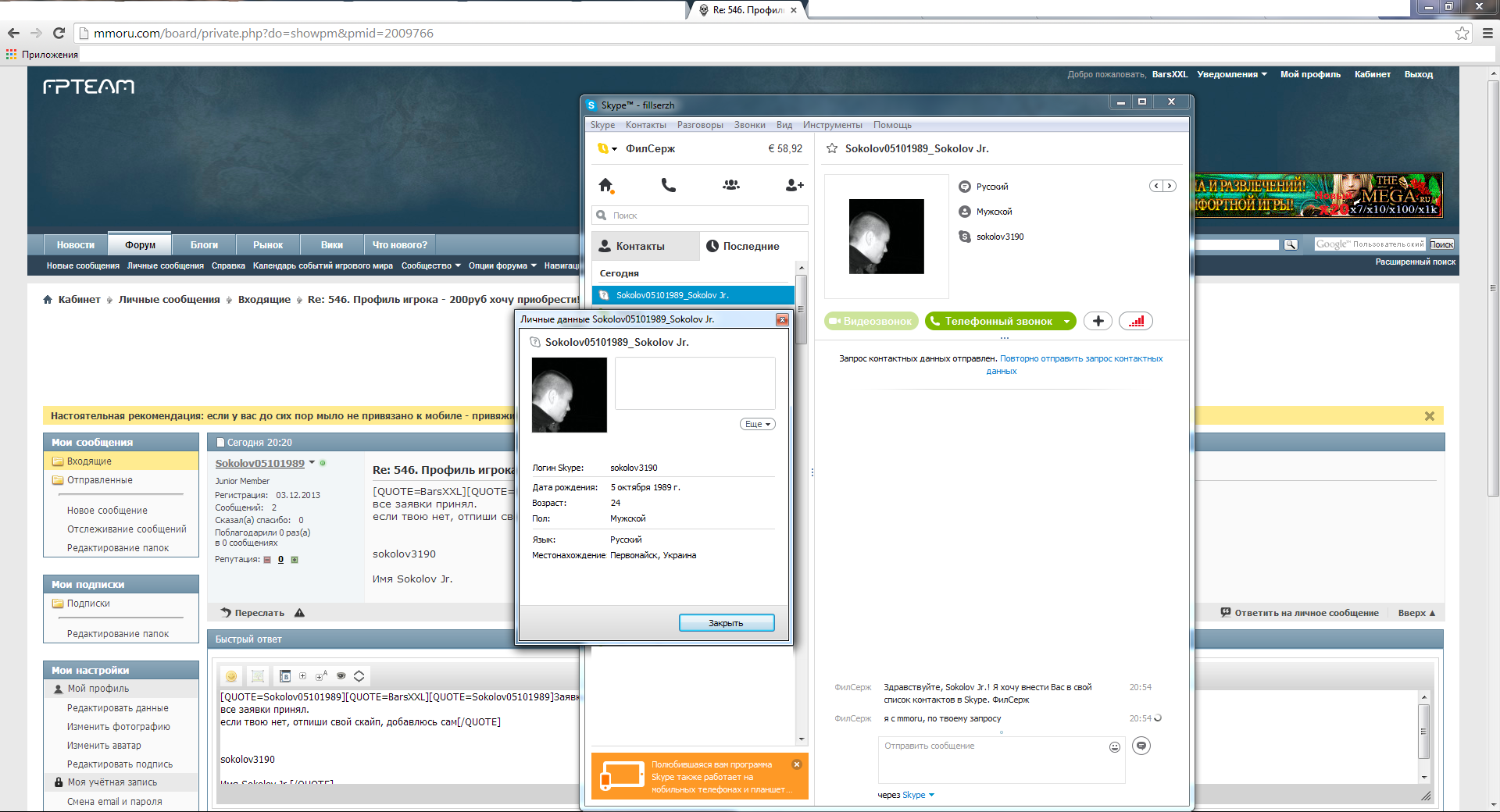Screen dimensions: 1500x812
Task: Open the MEGA game banner ad
Action: click(1317, 196)
